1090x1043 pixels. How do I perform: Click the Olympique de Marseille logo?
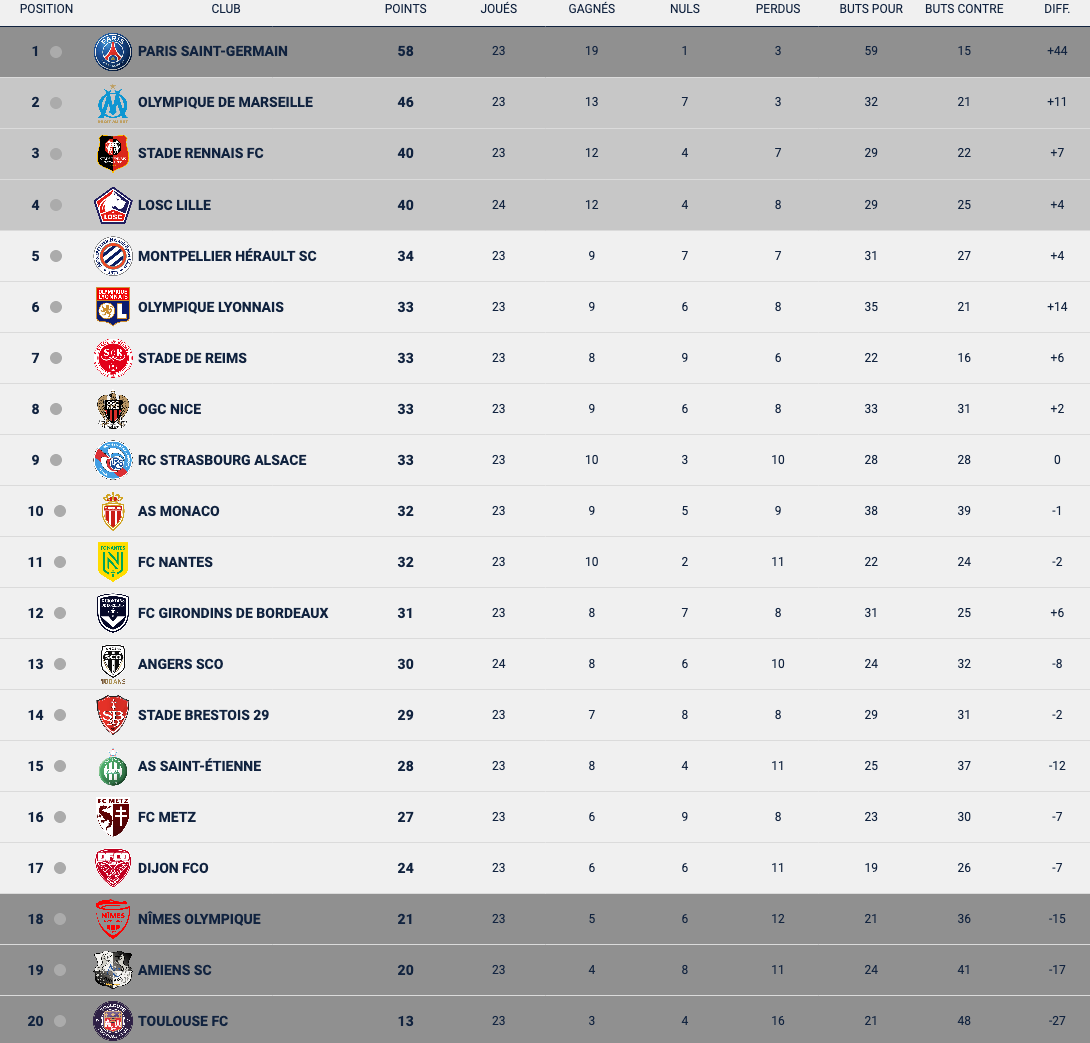tap(113, 103)
